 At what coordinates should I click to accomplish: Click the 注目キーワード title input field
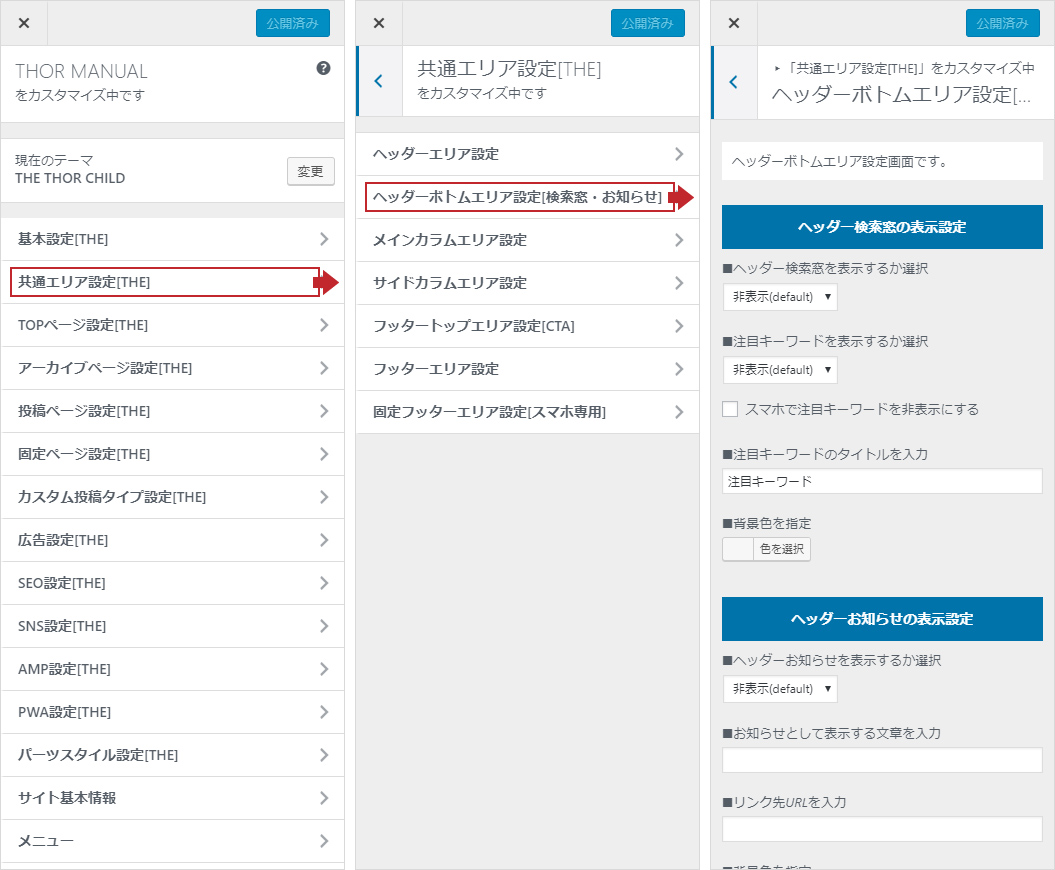(x=881, y=481)
